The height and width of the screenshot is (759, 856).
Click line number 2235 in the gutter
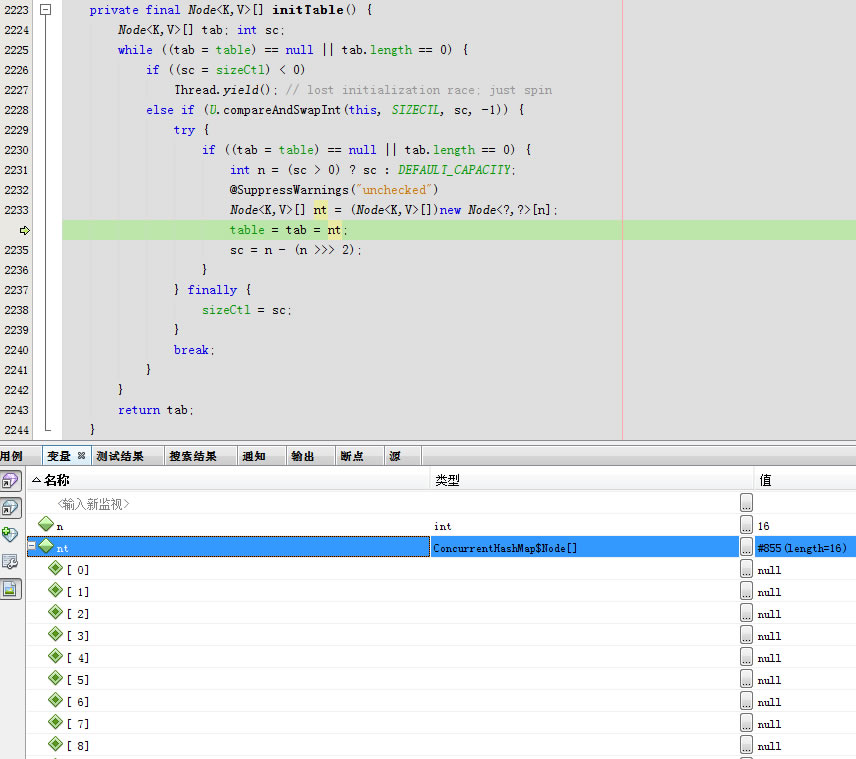tap(16, 250)
